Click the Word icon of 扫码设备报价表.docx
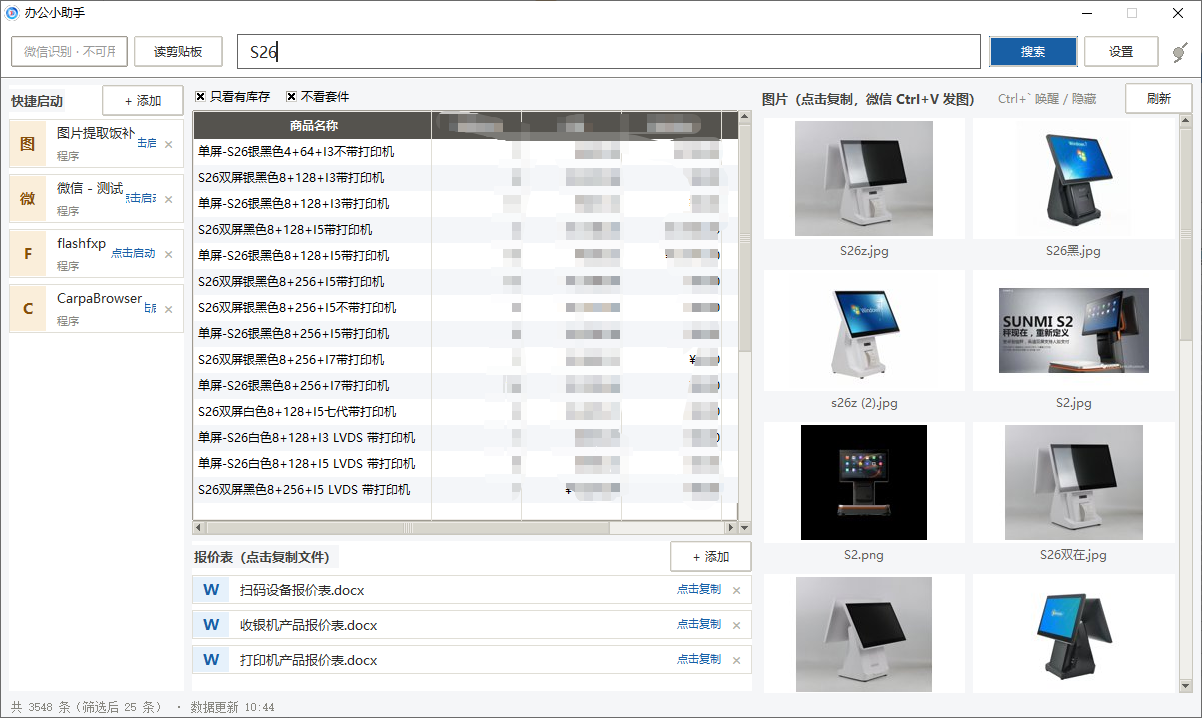 point(211,590)
